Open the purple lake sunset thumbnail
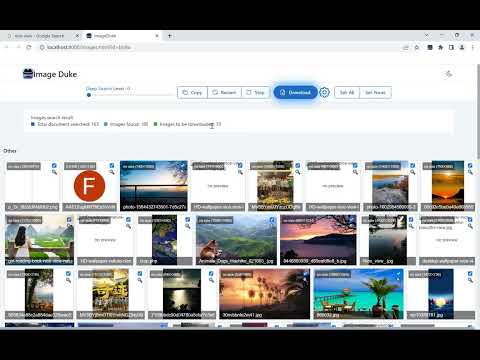The width and height of the screenshot is (480, 360). pyautogui.click(x=318, y=240)
